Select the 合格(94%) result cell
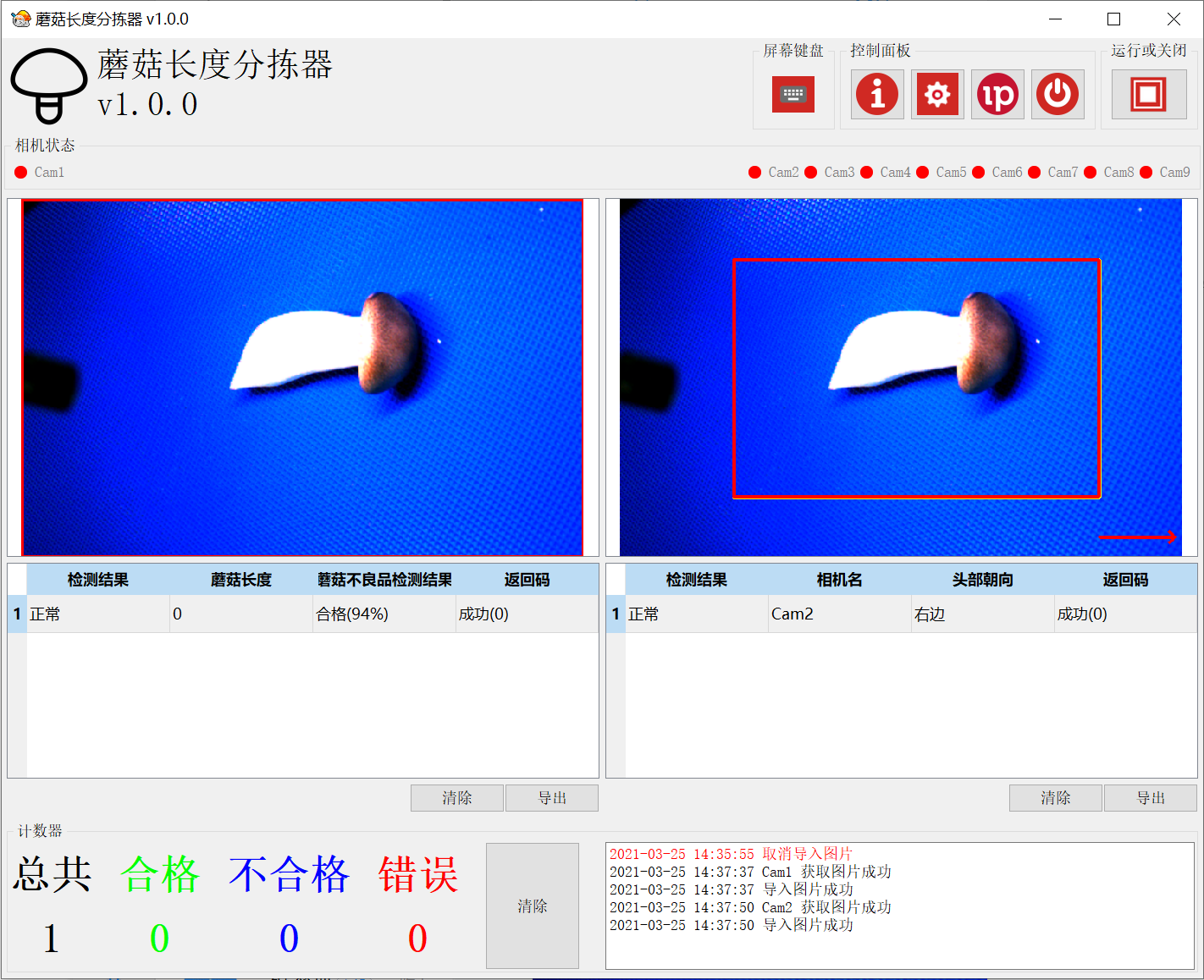 tap(384, 614)
